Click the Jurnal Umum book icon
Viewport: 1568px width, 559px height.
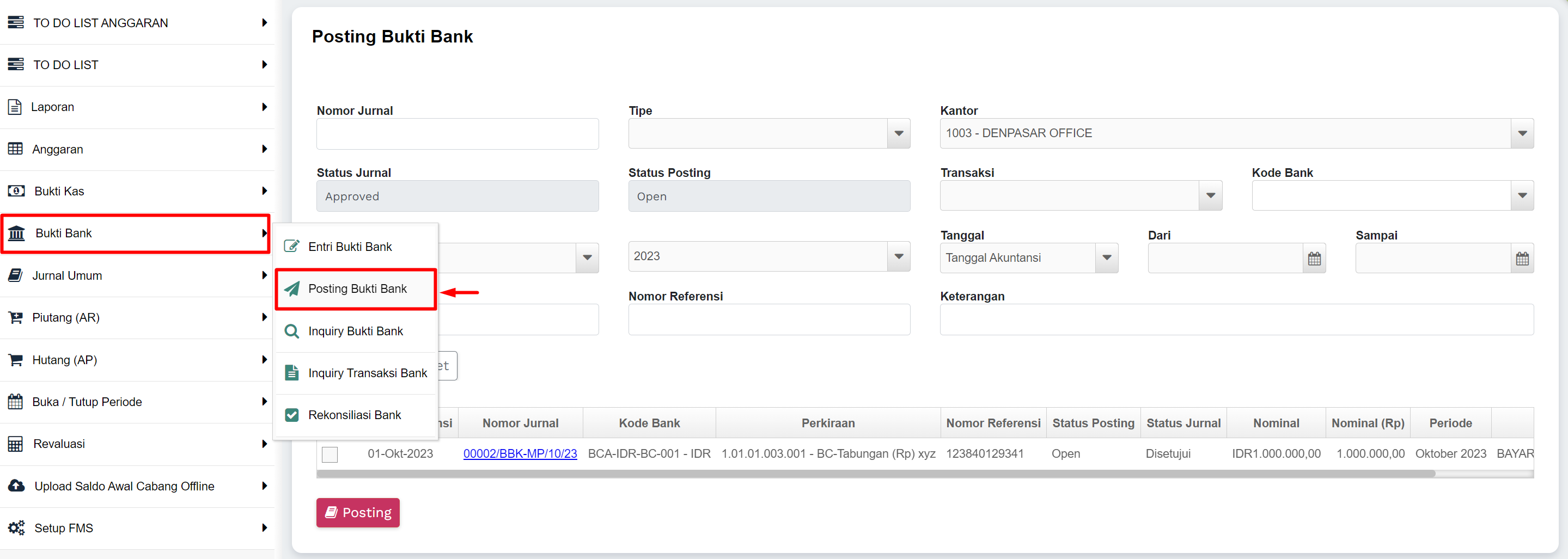(x=16, y=275)
